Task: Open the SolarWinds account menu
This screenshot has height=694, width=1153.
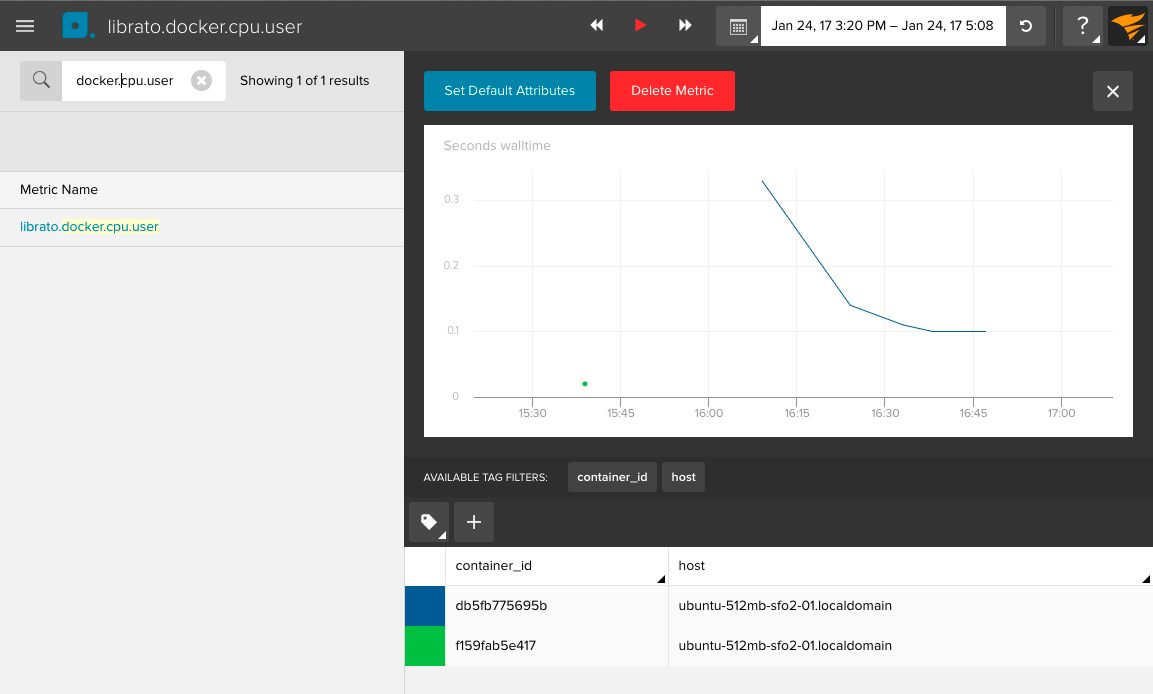Action: [1128, 26]
